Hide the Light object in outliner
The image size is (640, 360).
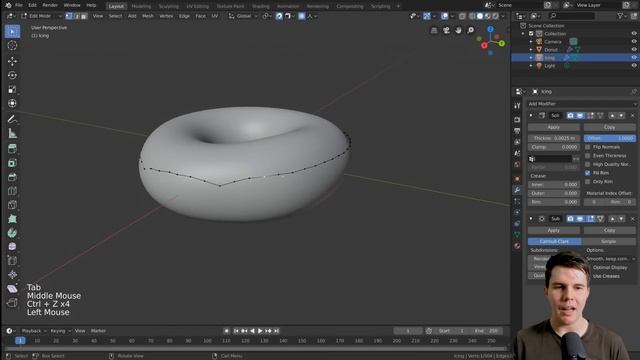(x=634, y=65)
